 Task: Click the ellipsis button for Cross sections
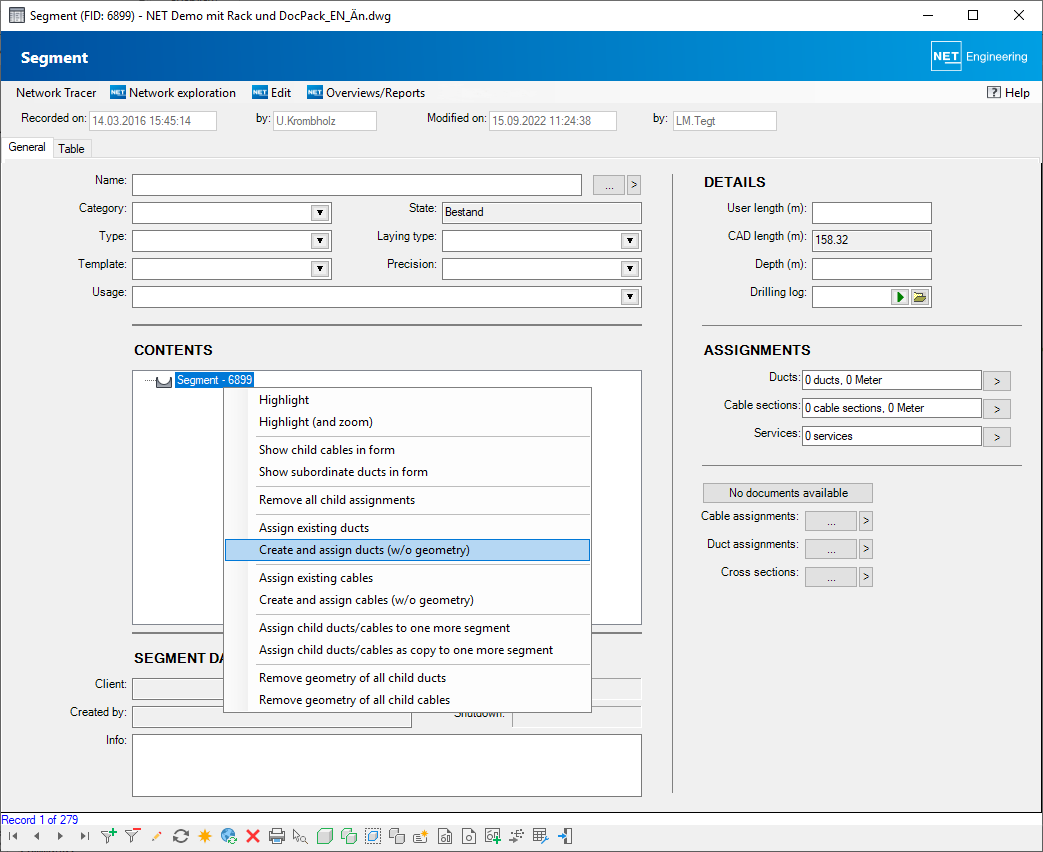click(831, 577)
